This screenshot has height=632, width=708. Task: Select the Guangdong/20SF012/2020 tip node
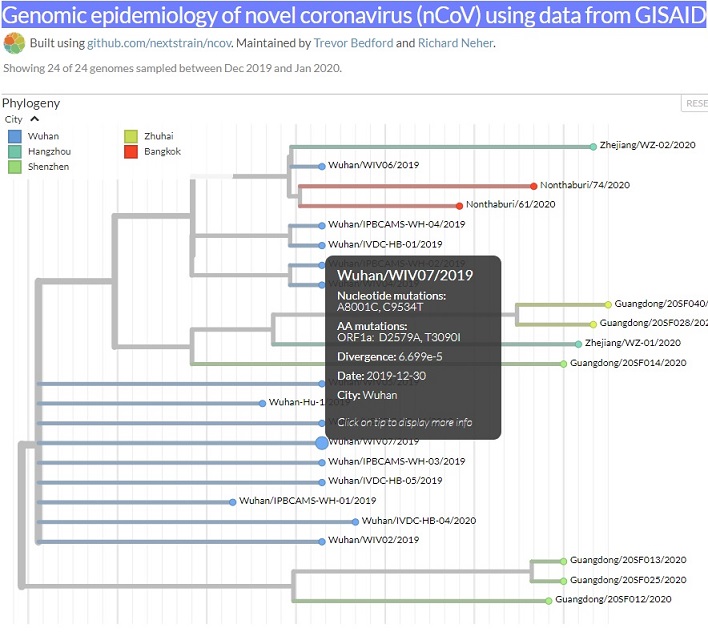coord(549,600)
